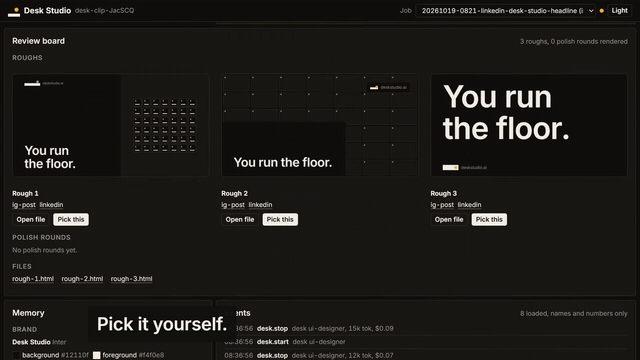Select the Rough 2 title label
The height and width of the screenshot is (360, 640).
pos(234,193)
